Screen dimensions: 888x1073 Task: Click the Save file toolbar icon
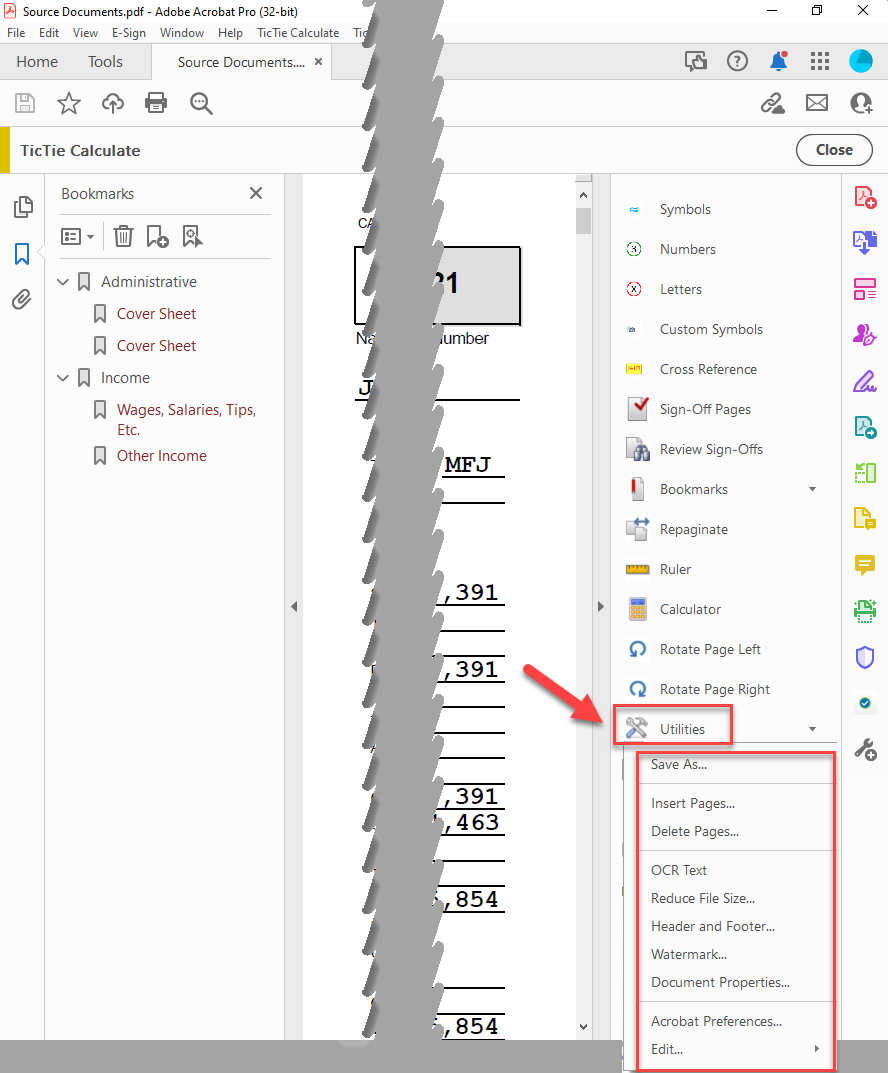tap(25, 103)
